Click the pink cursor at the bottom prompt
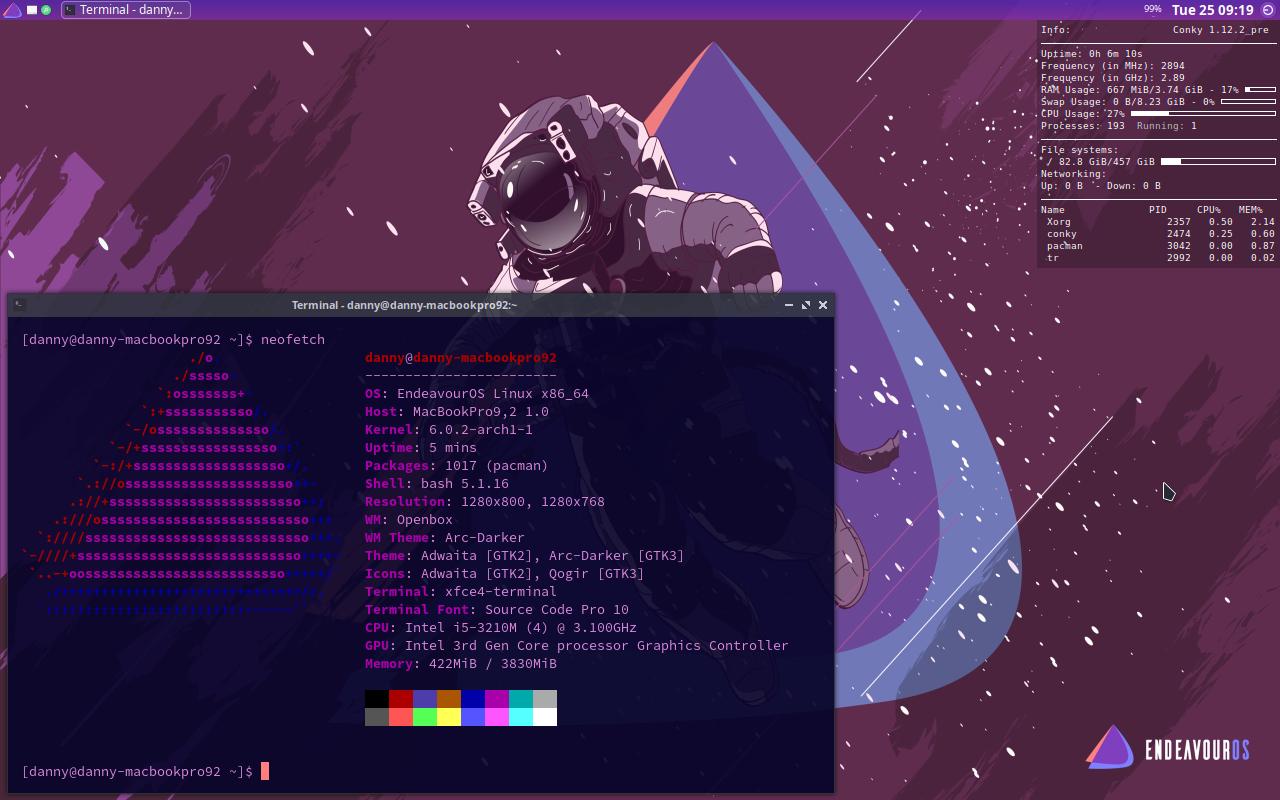Image resolution: width=1280 pixels, height=800 pixels. [x=265, y=771]
